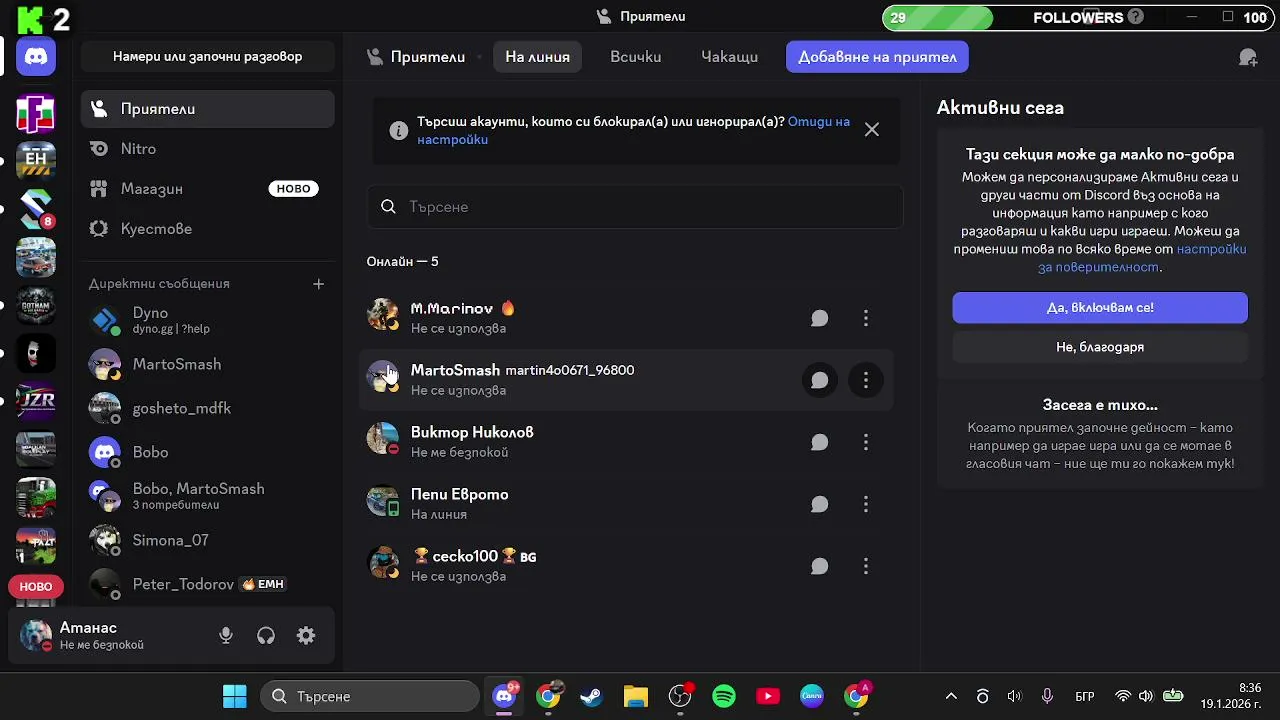Click Намери или започни разговор box
This screenshot has width=1280, height=720.
pyautogui.click(x=208, y=57)
